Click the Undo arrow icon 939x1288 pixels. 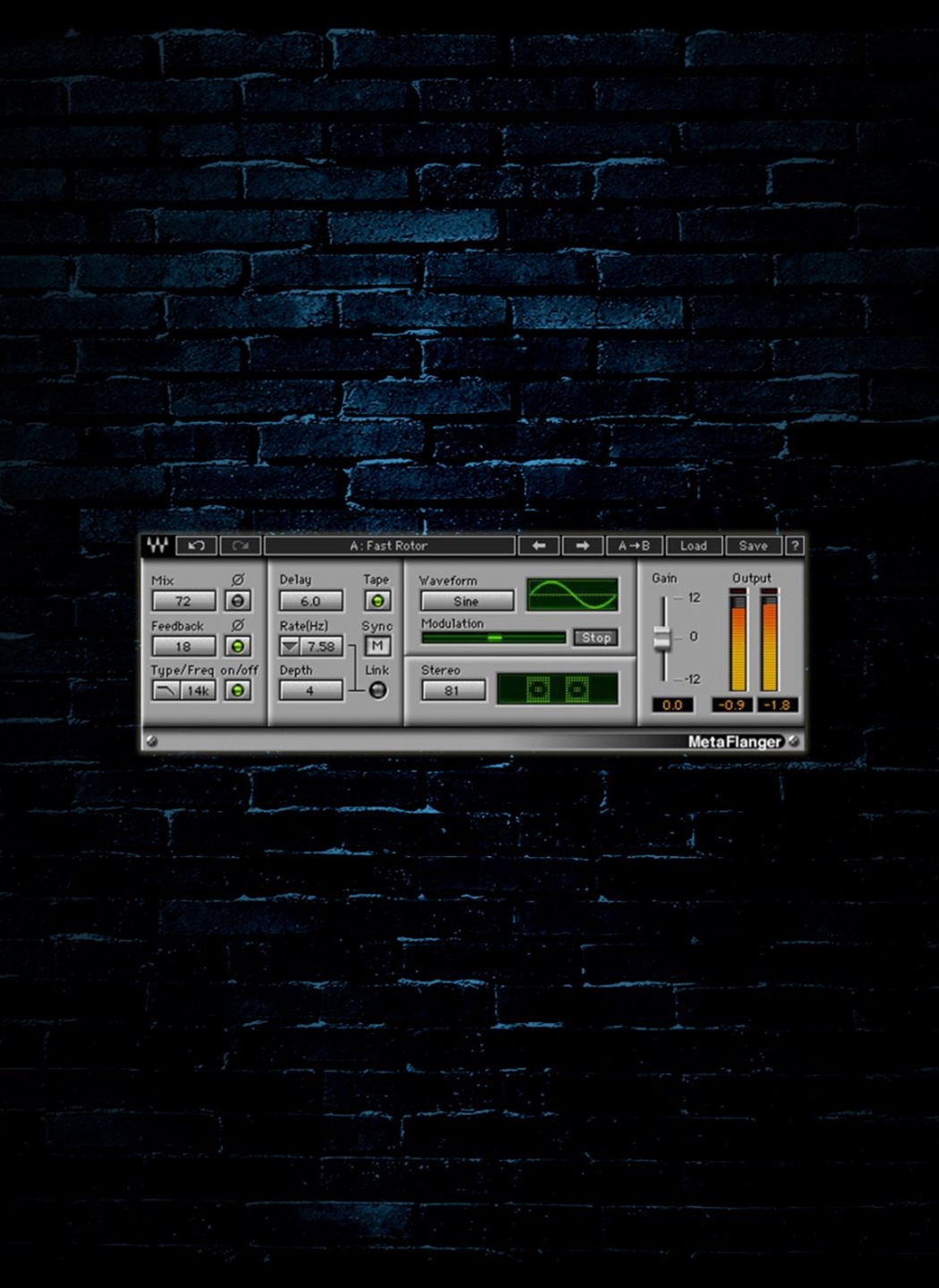pyautogui.click(x=198, y=544)
